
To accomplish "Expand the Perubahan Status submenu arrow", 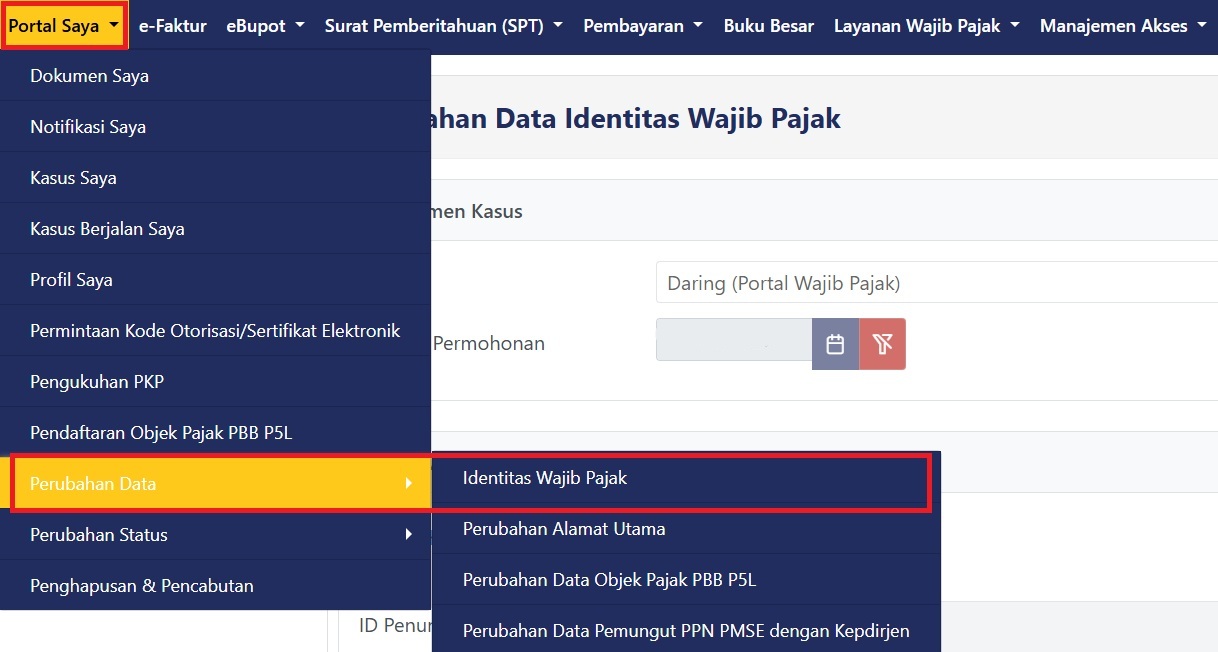I will (x=408, y=535).
